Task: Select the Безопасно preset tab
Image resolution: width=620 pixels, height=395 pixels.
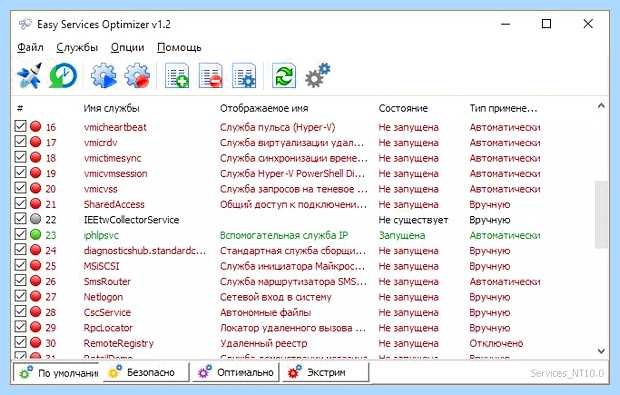Action: point(145,372)
